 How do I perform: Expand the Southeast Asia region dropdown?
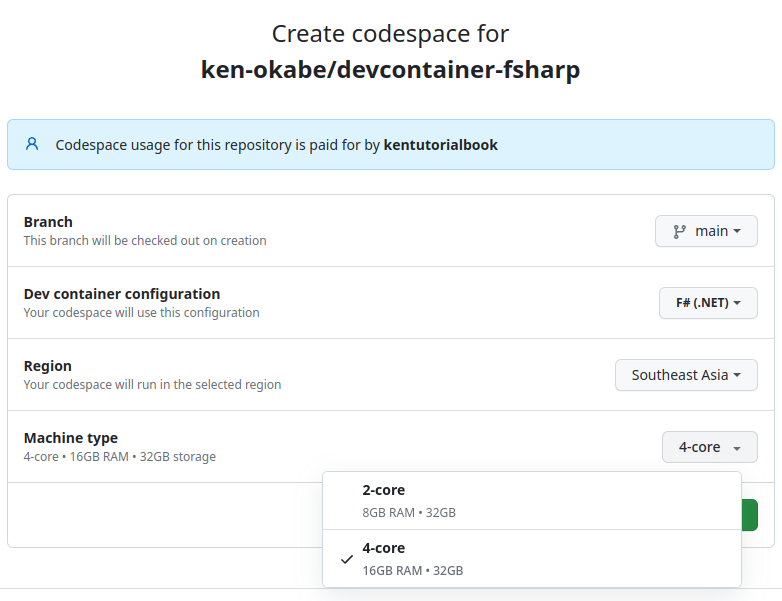coord(685,375)
